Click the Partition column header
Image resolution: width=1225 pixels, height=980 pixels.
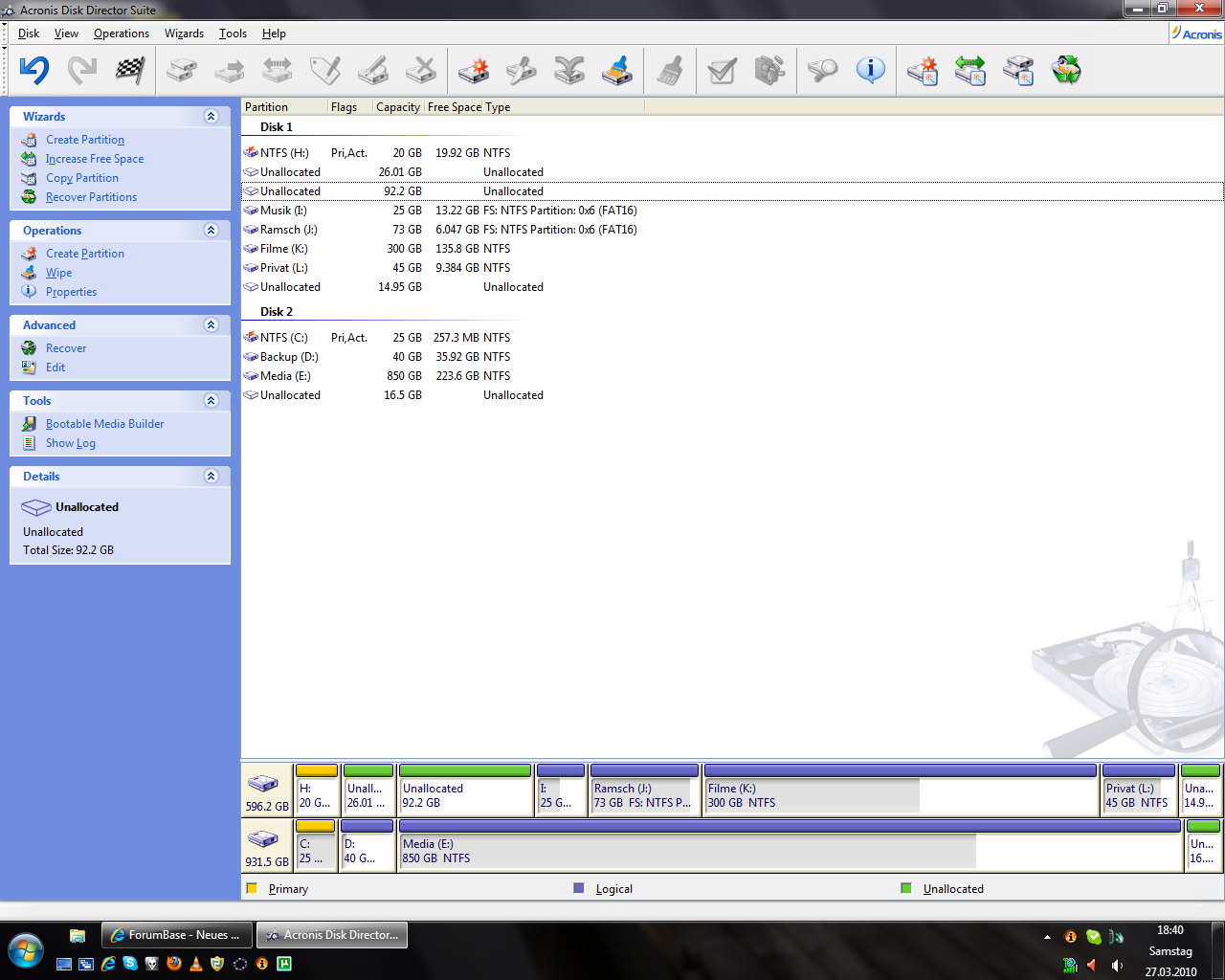[x=284, y=107]
